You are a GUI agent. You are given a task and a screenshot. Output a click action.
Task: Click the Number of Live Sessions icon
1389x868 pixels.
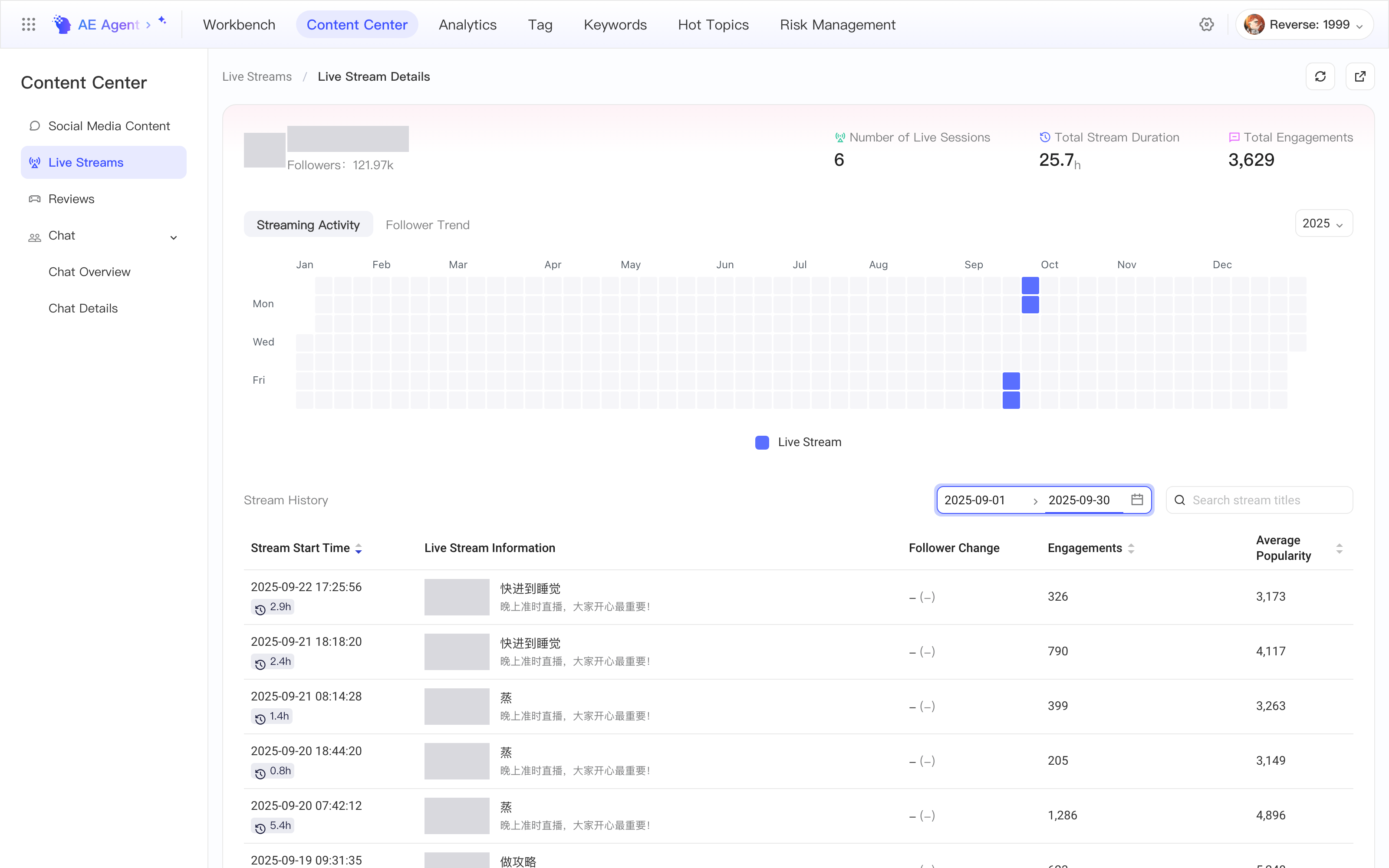click(x=840, y=137)
